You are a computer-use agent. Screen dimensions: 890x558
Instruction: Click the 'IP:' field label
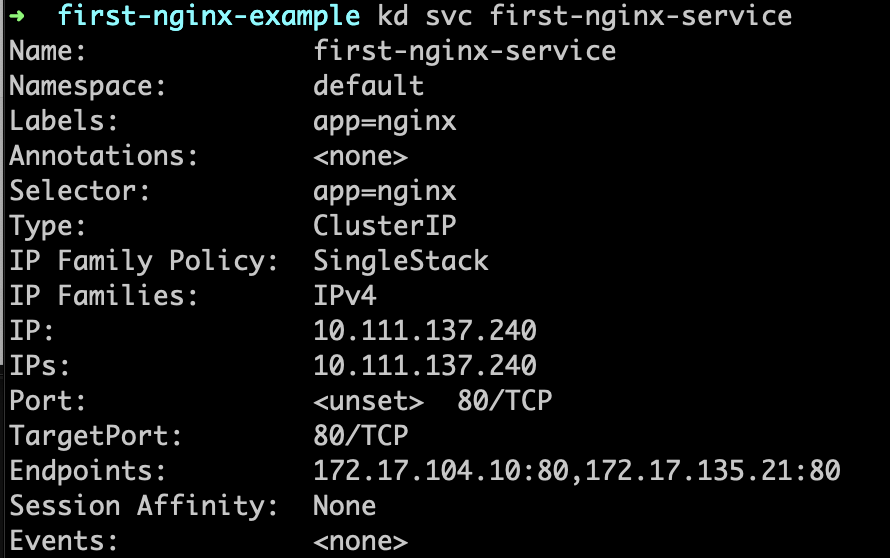tap(32, 331)
